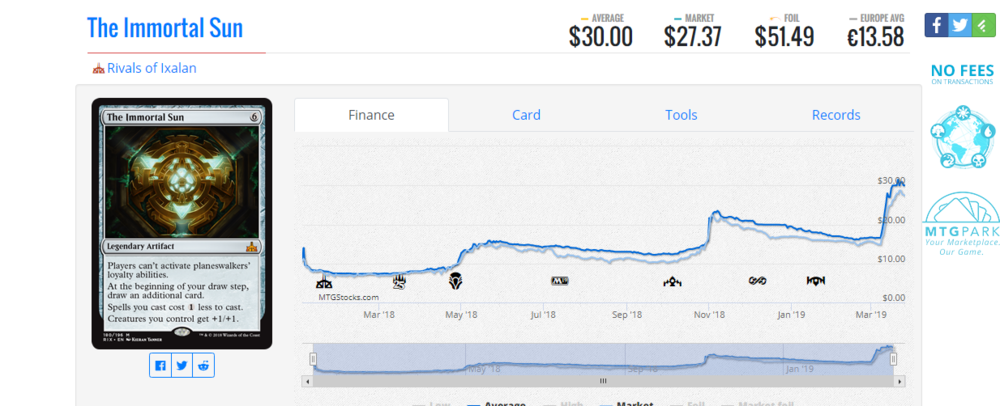This screenshot has width=1000, height=406.
Task: Open the Card tab
Action: 526,115
